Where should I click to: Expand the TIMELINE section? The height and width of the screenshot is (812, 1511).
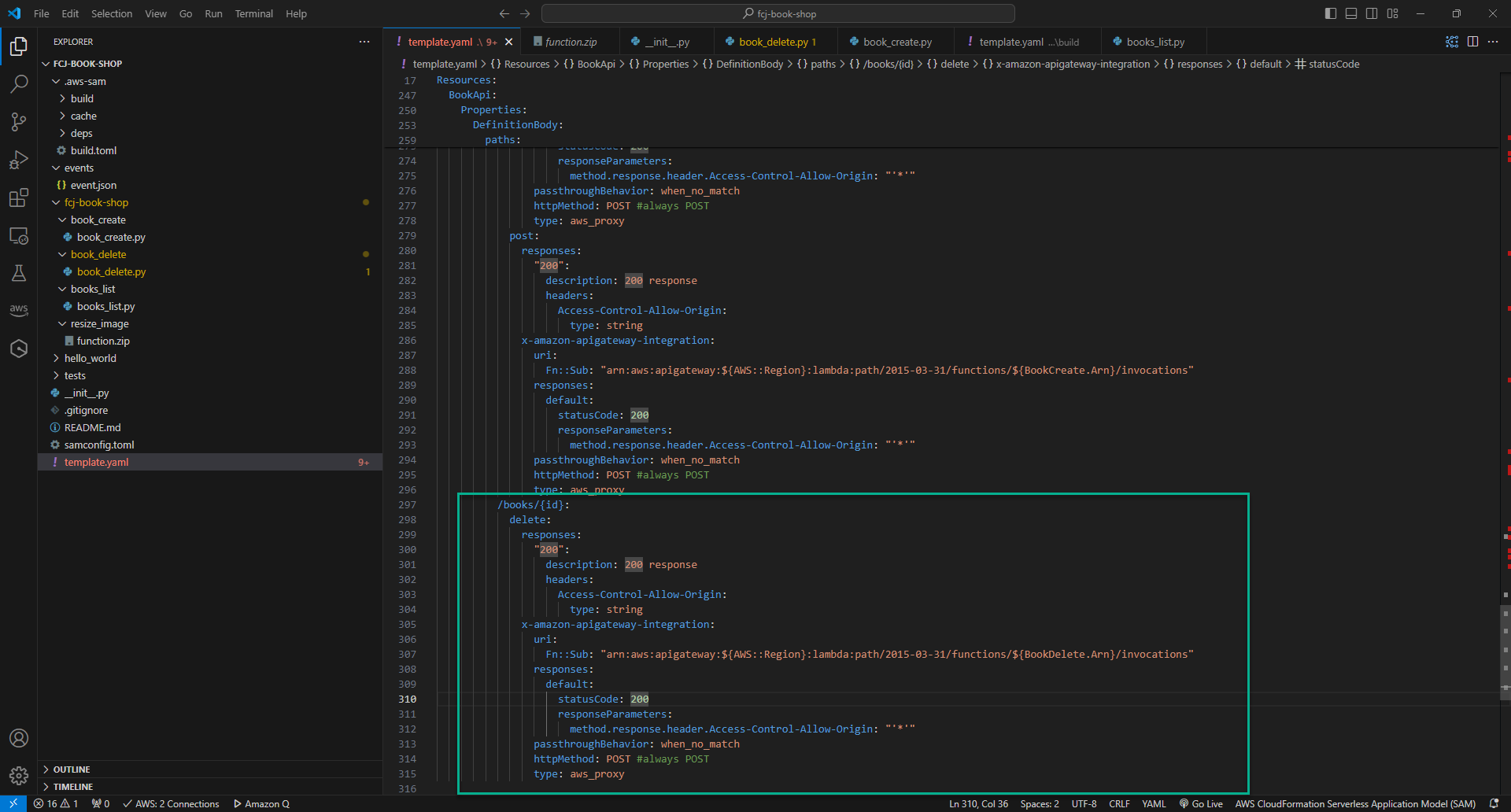(210, 787)
